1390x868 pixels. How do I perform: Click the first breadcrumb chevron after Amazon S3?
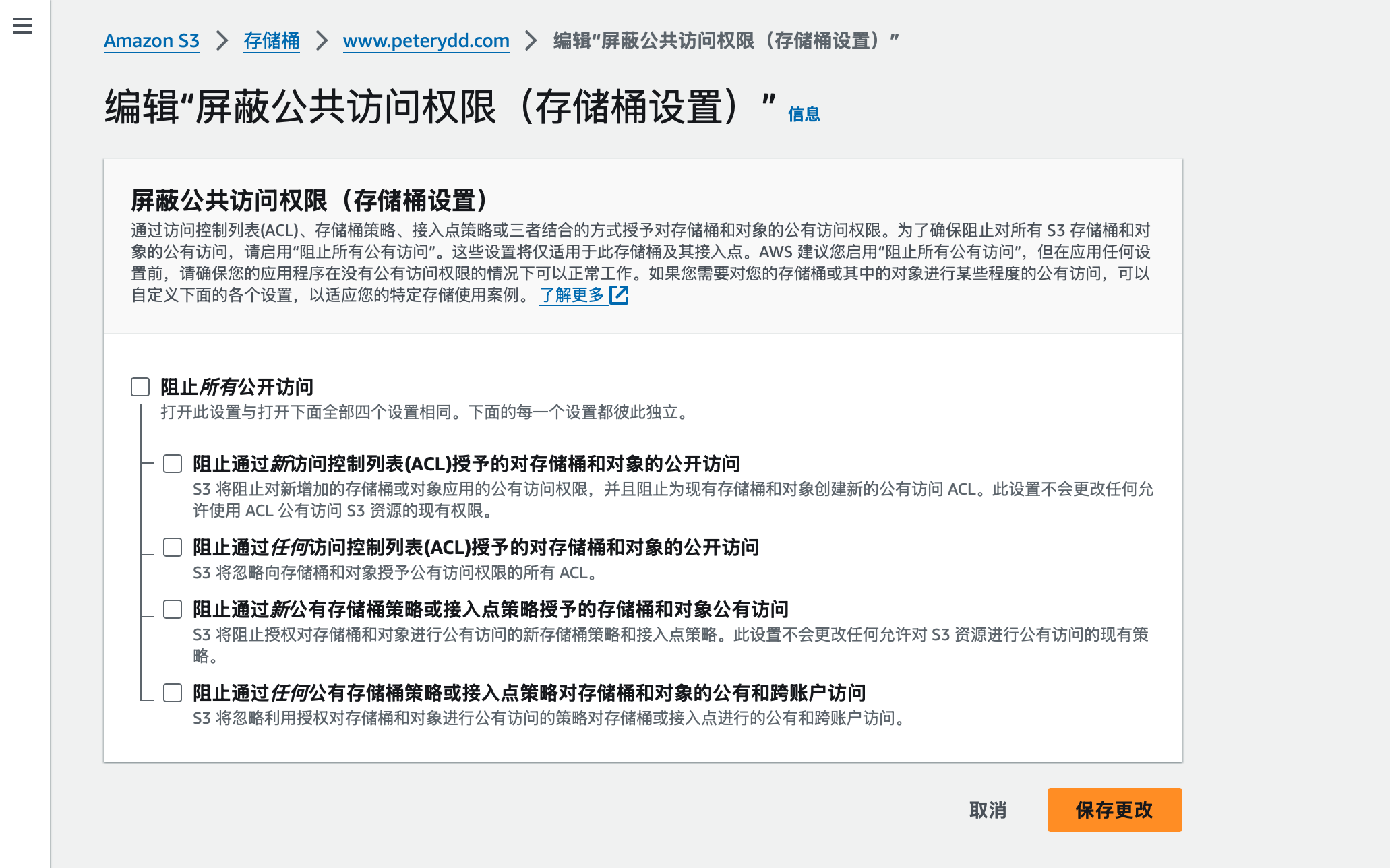(222, 40)
